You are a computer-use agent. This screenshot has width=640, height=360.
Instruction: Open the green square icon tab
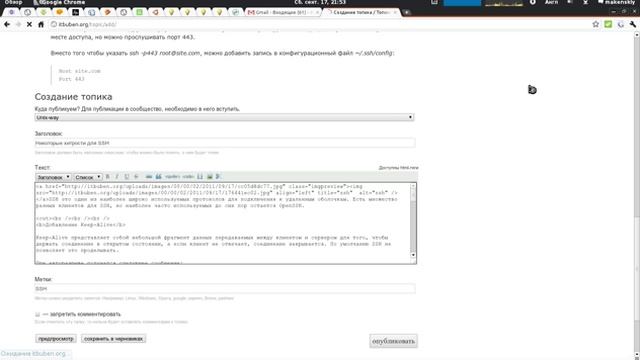click(139, 12)
